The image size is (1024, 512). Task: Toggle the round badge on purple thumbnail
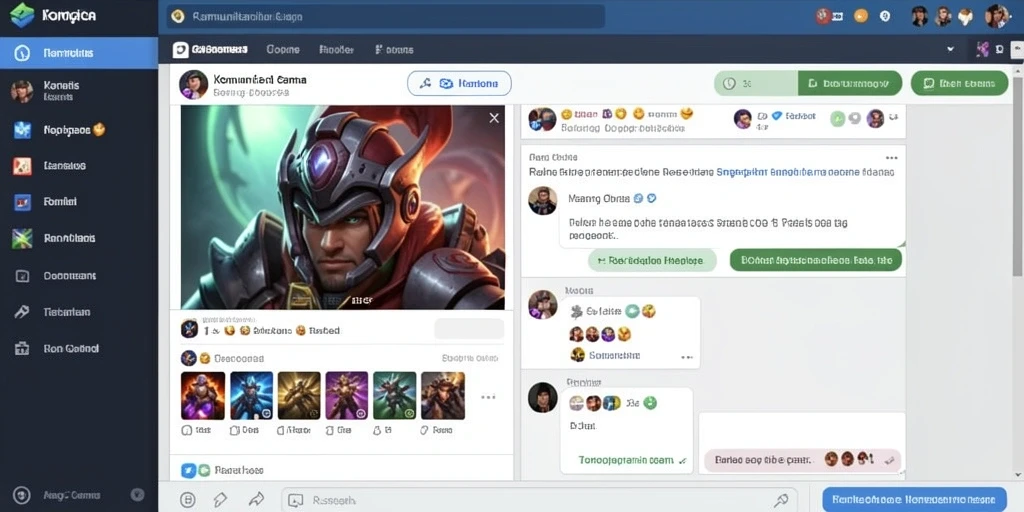361,413
